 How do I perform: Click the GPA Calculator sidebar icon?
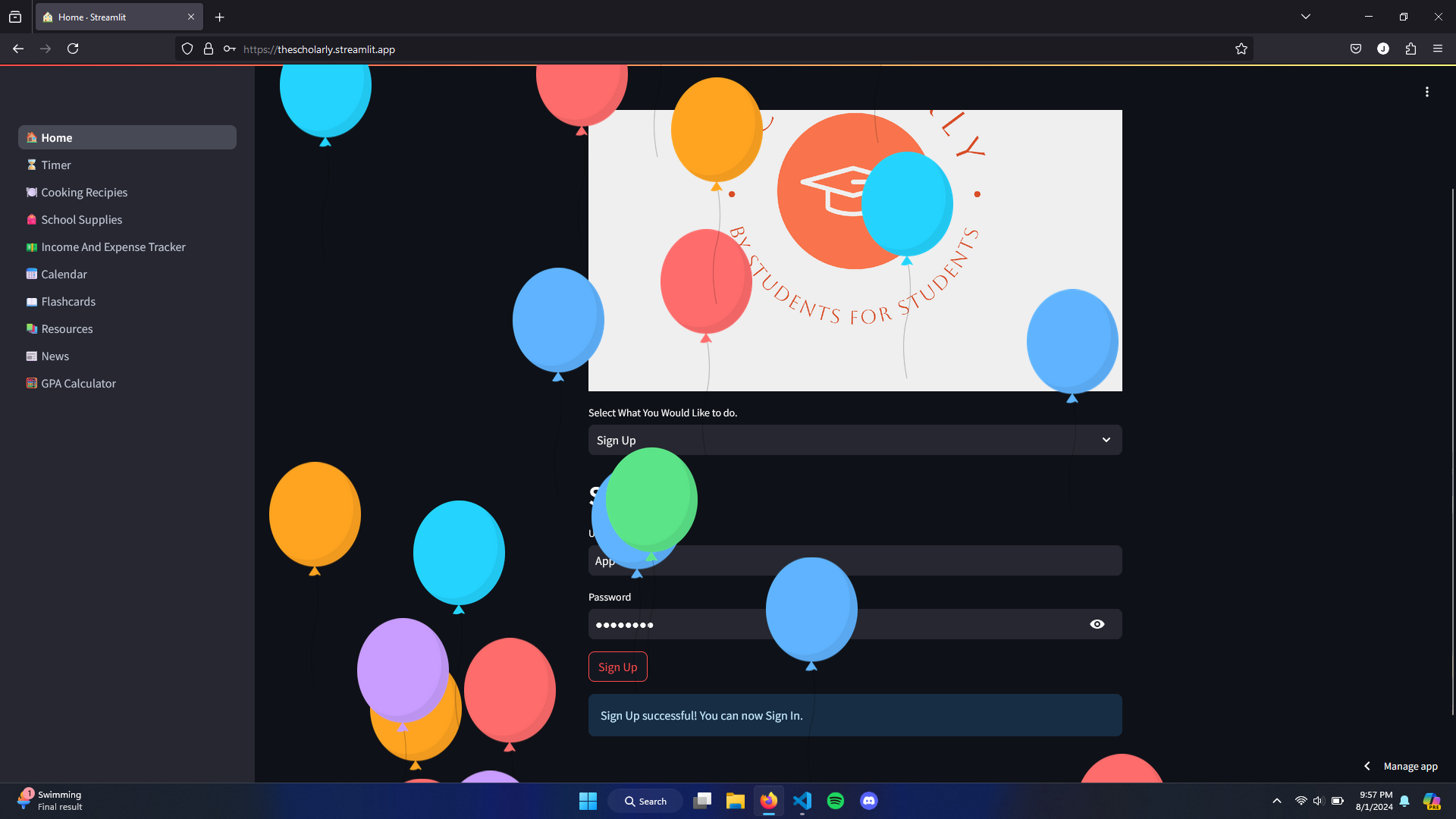click(31, 383)
